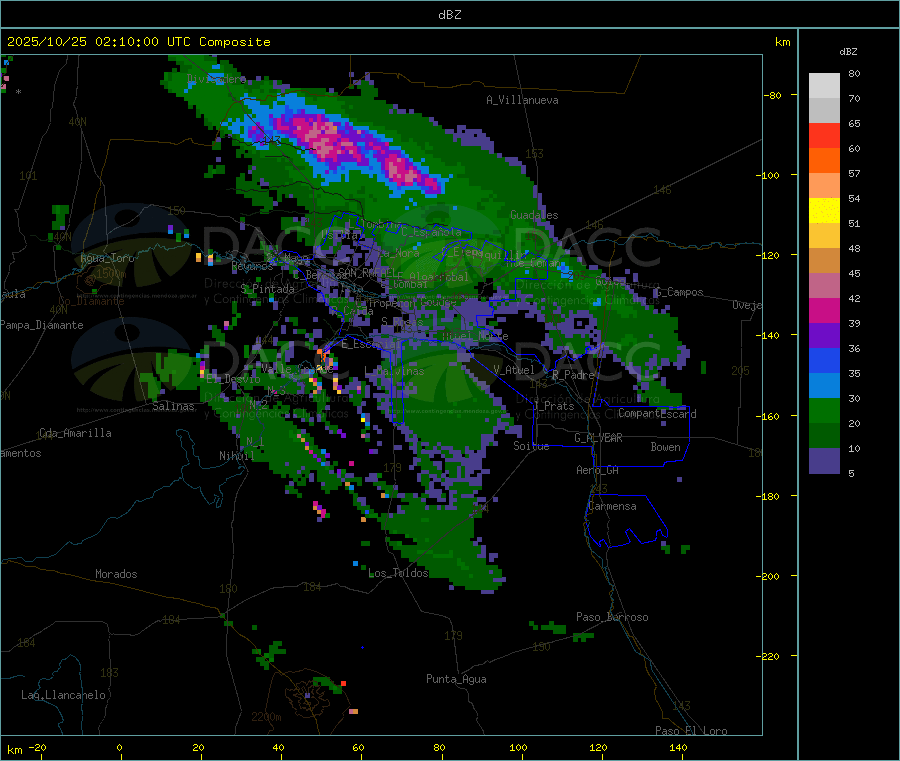Pick the white 70-80 dBZ legend band
This screenshot has height=761, width=900.
point(824,86)
